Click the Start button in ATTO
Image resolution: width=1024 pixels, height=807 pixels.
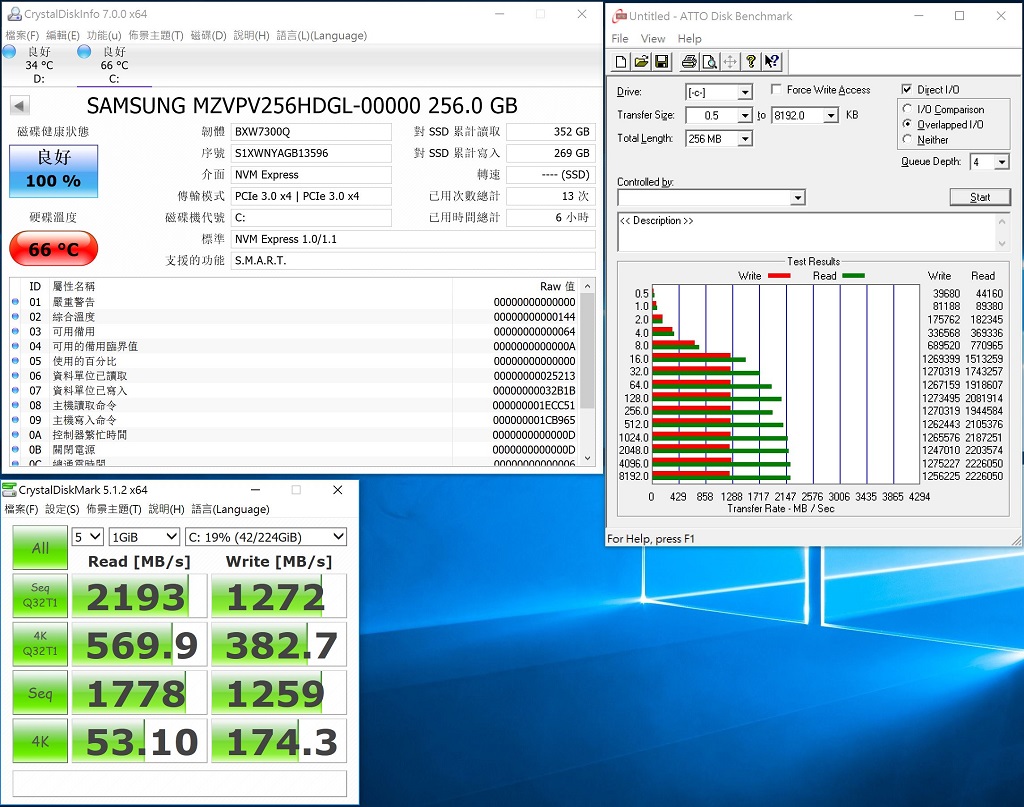point(980,197)
